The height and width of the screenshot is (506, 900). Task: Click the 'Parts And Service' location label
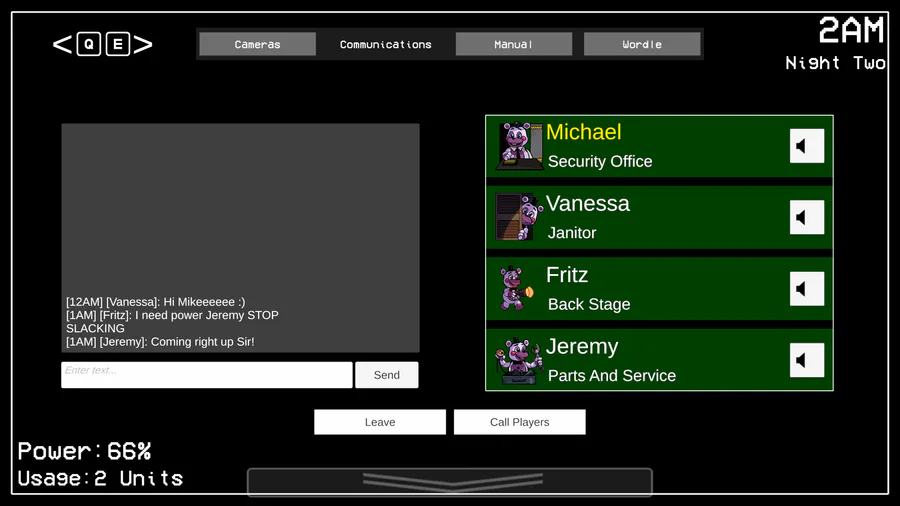(612, 376)
